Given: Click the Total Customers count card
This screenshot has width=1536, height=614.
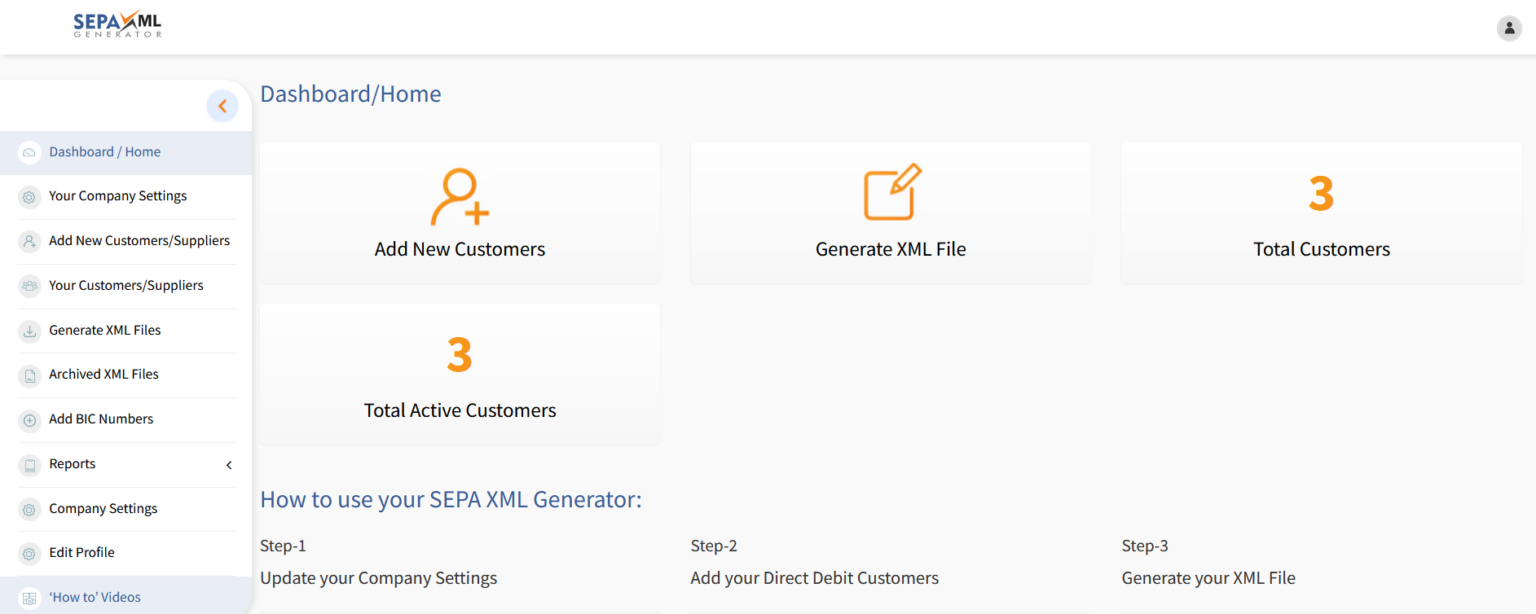Looking at the screenshot, I should [1321, 212].
